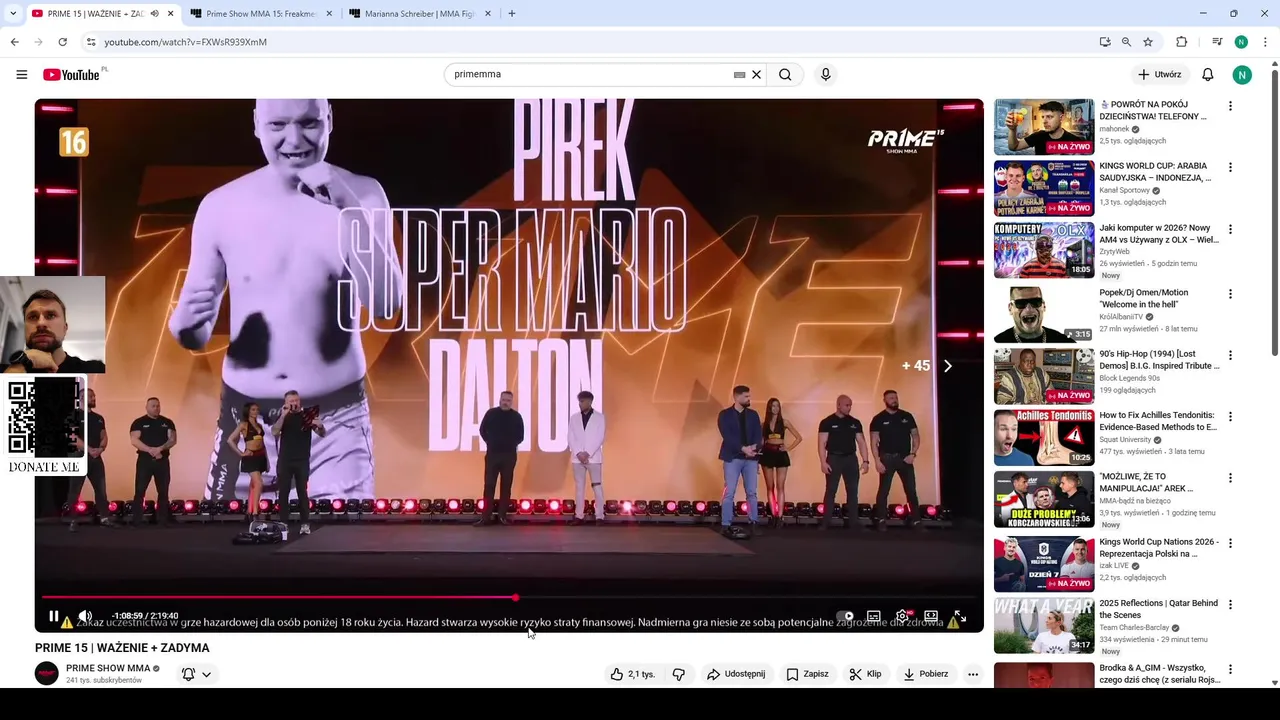Enter fullscreen mode in the player
The height and width of the screenshot is (720, 1280).
pos(960,616)
